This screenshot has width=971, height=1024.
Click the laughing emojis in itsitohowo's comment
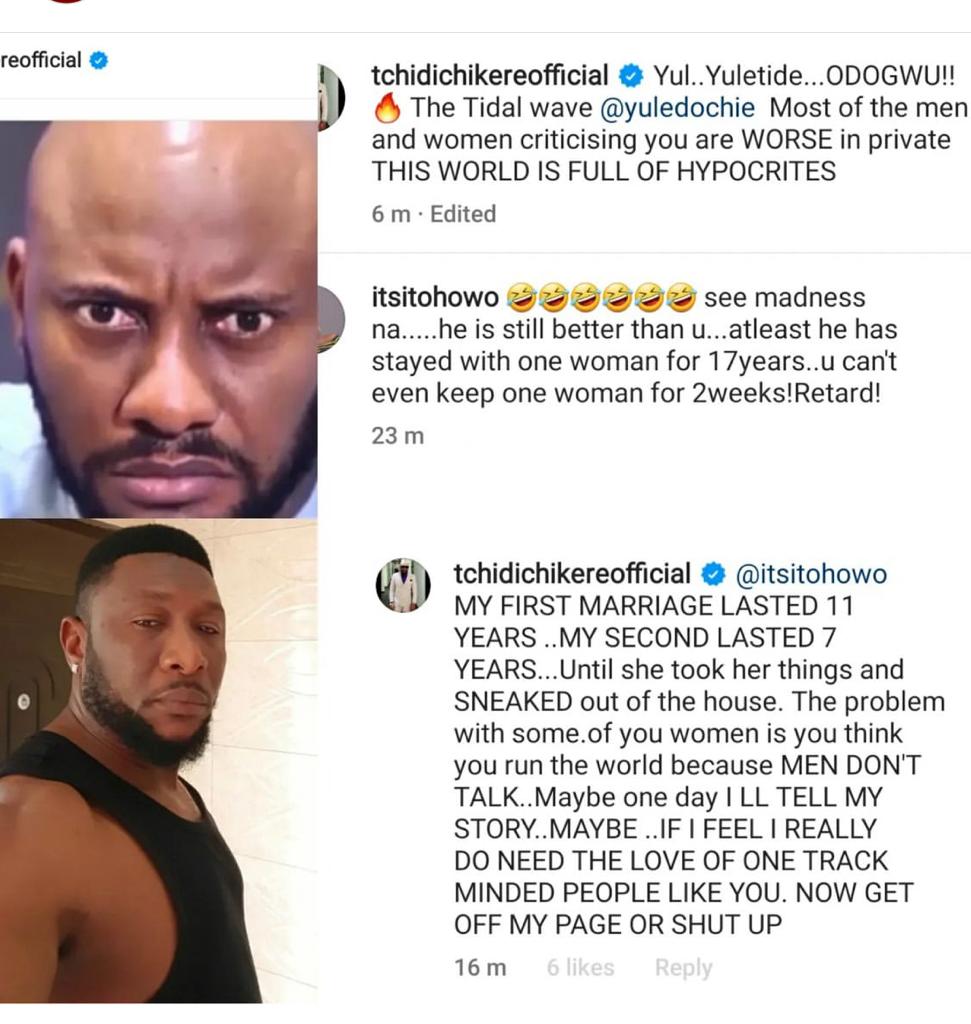(601, 297)
